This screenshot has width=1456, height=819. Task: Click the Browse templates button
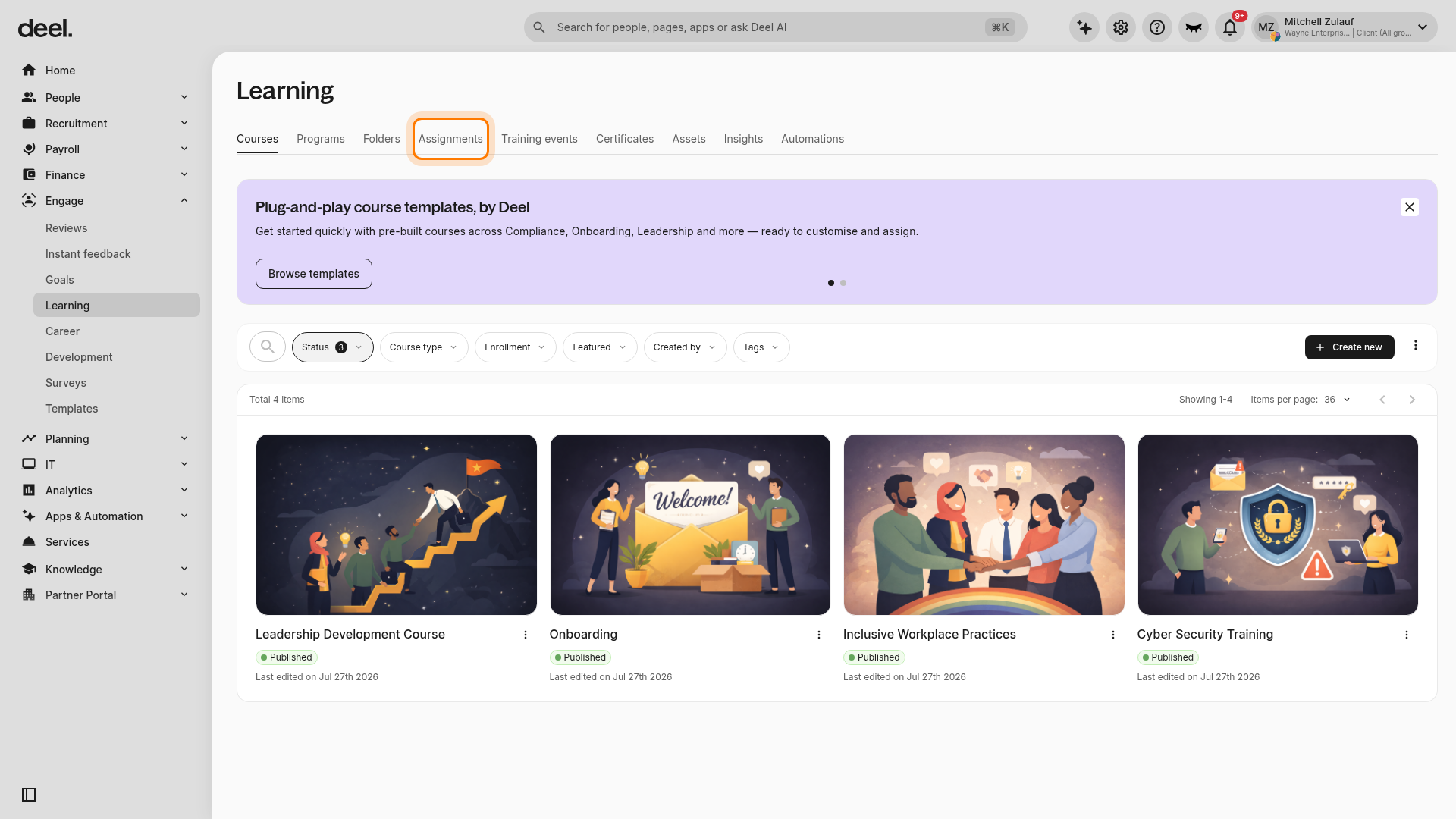(314, 274)
